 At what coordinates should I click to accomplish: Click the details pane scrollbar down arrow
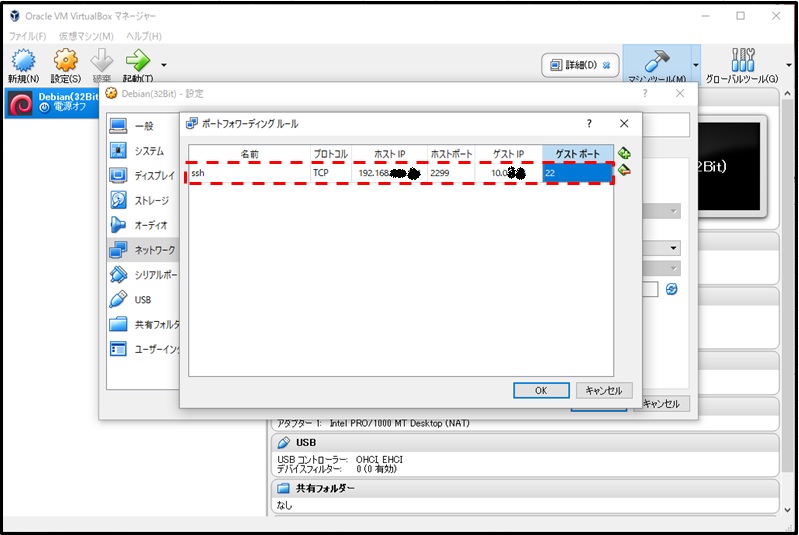coord(788,510)
